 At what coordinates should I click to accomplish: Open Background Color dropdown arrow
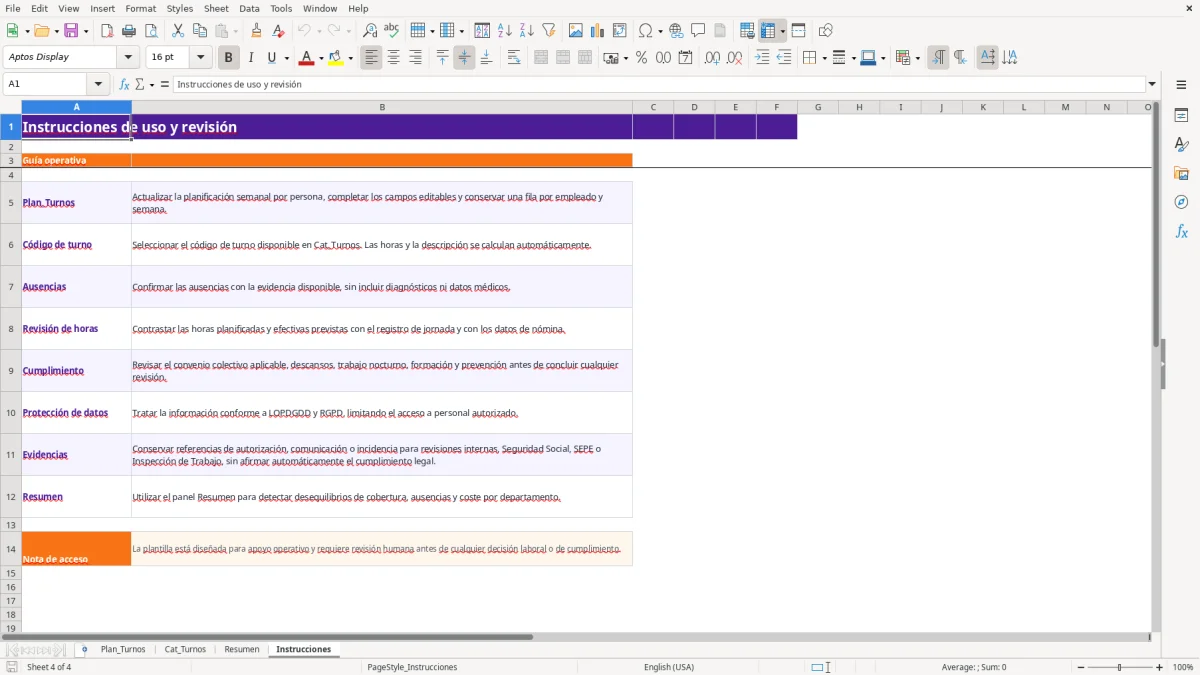[x=350, y=58]
